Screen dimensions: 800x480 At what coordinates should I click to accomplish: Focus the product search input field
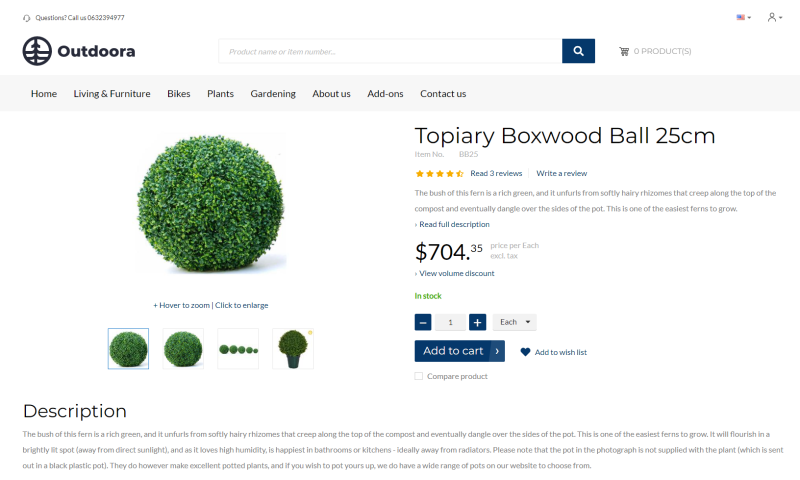[x=390, y=51]
